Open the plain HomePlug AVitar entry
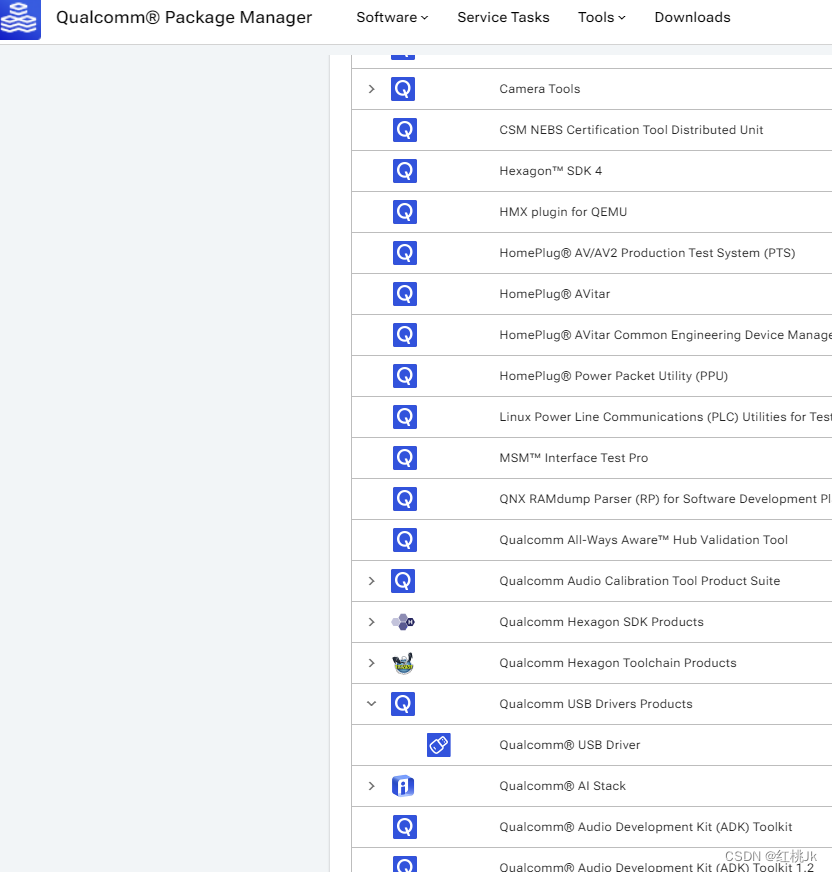 pyautogui.click(x=554, y=294)
